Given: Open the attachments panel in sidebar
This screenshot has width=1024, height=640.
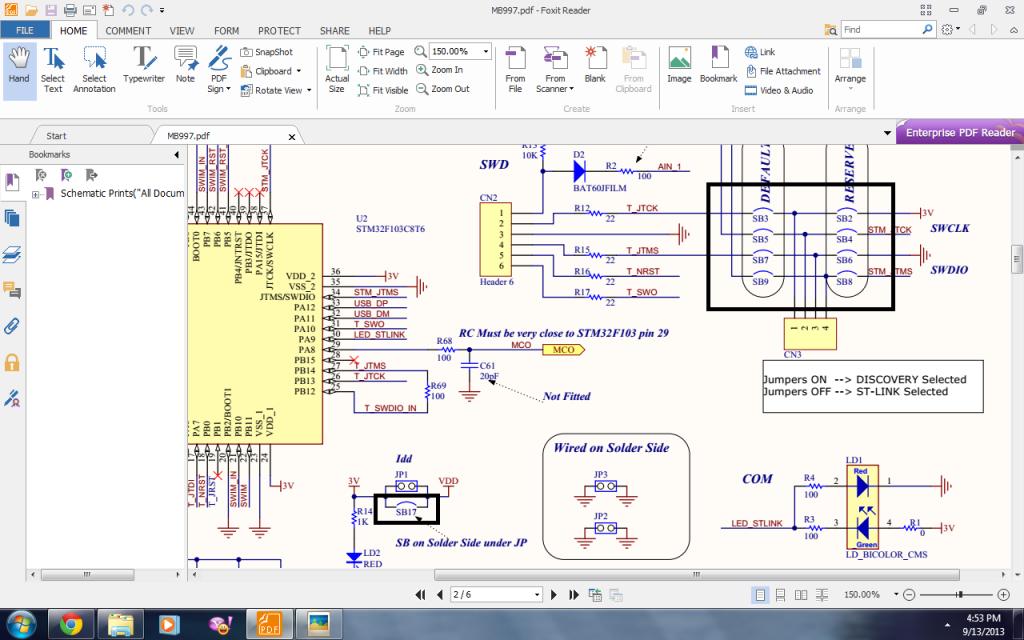Looking at the screenshot, I should (13, 326).
